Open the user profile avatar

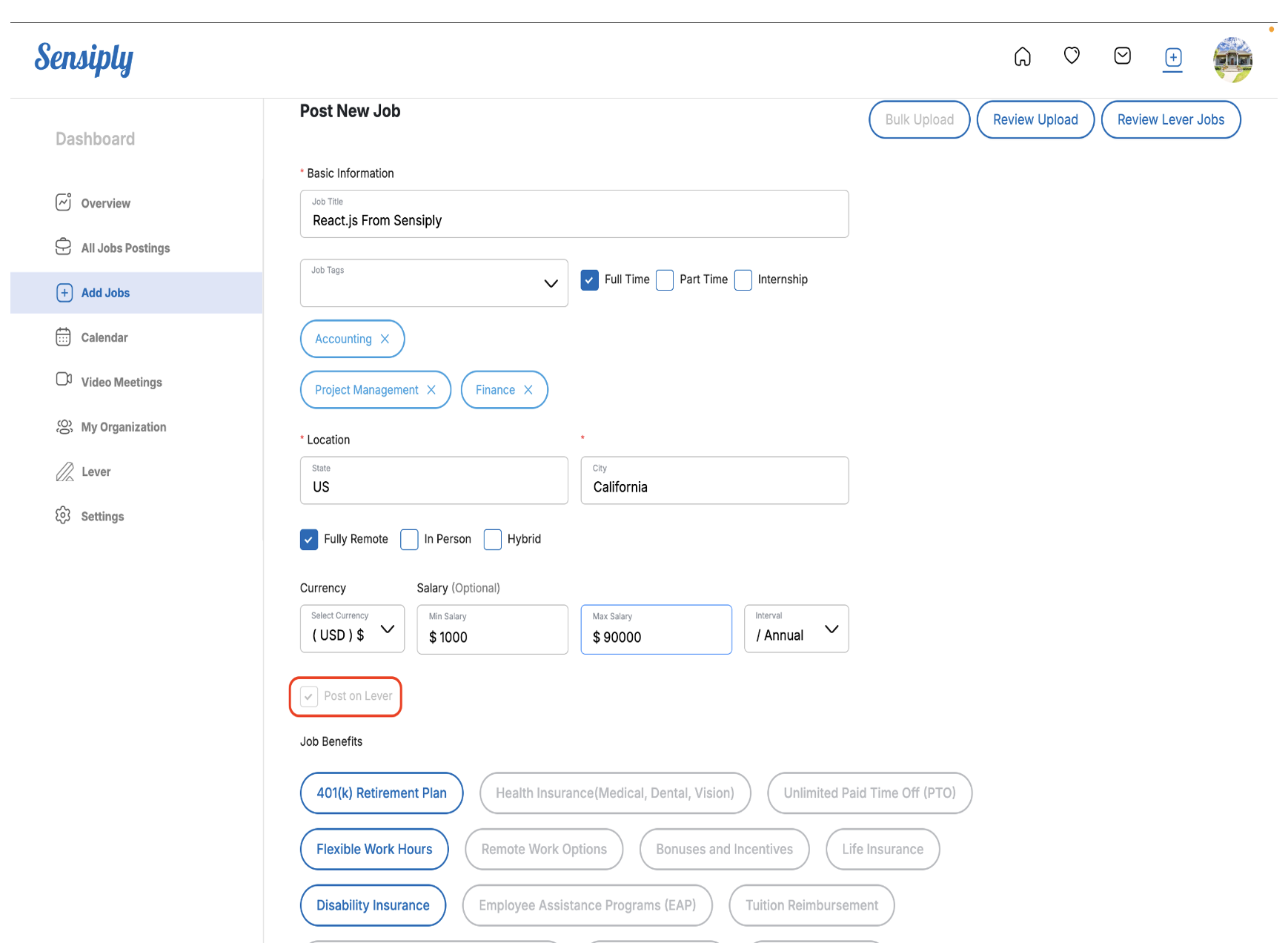coord(1232,59)
